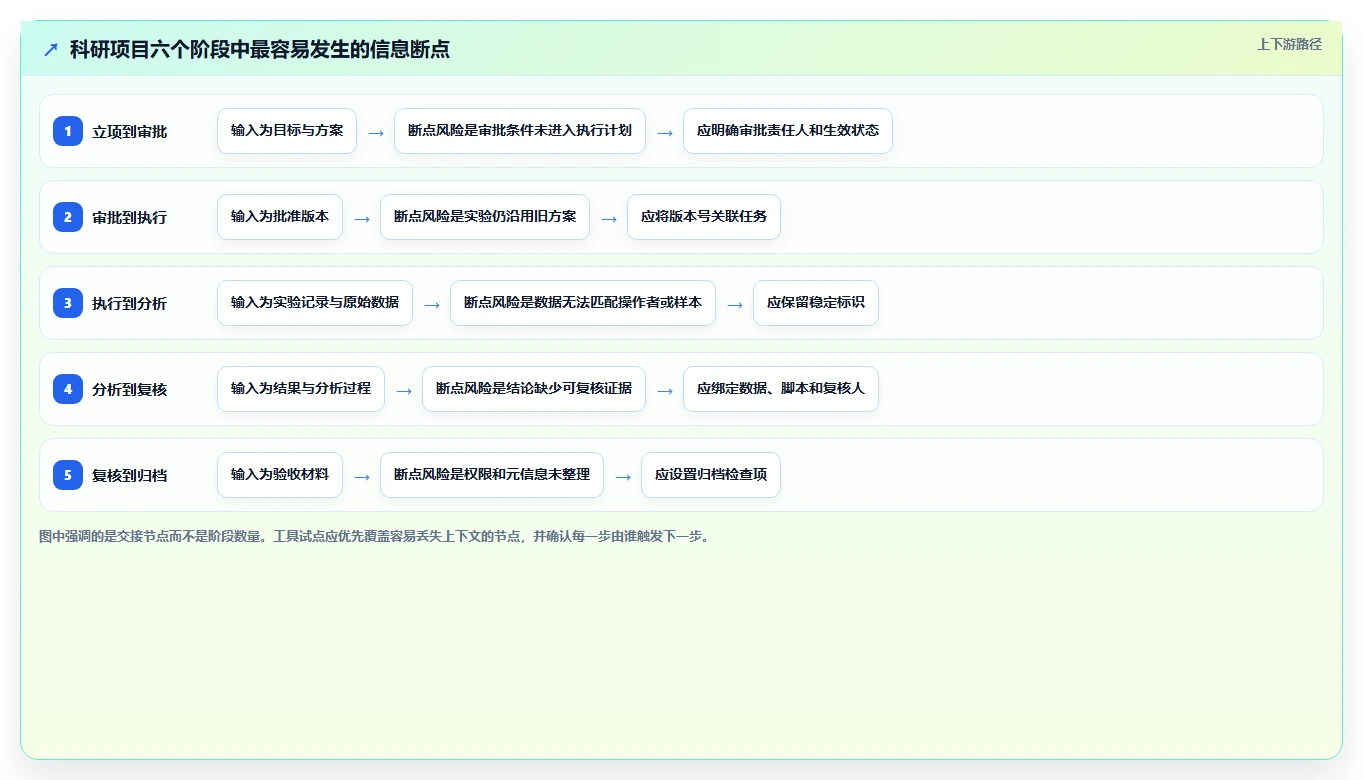Click arrow after 输入为验收材料

click(362, 476)
